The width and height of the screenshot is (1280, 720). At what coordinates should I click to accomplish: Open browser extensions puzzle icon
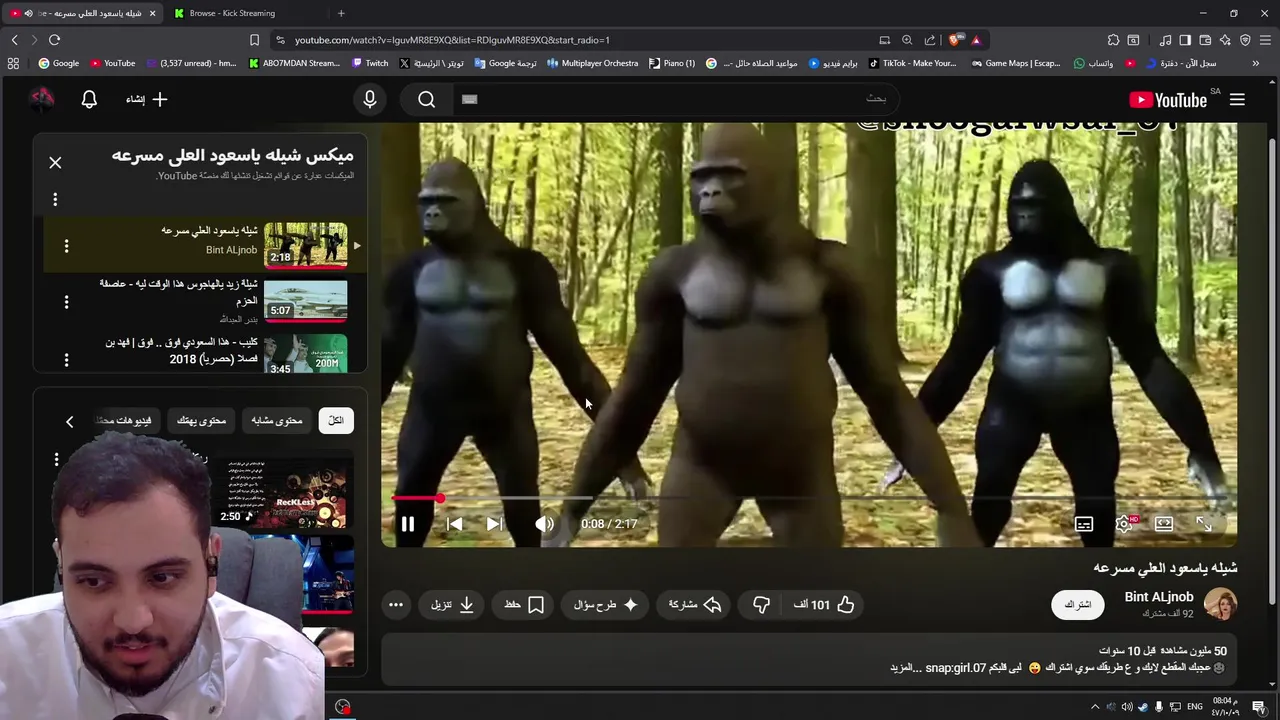coord(1113,40)
